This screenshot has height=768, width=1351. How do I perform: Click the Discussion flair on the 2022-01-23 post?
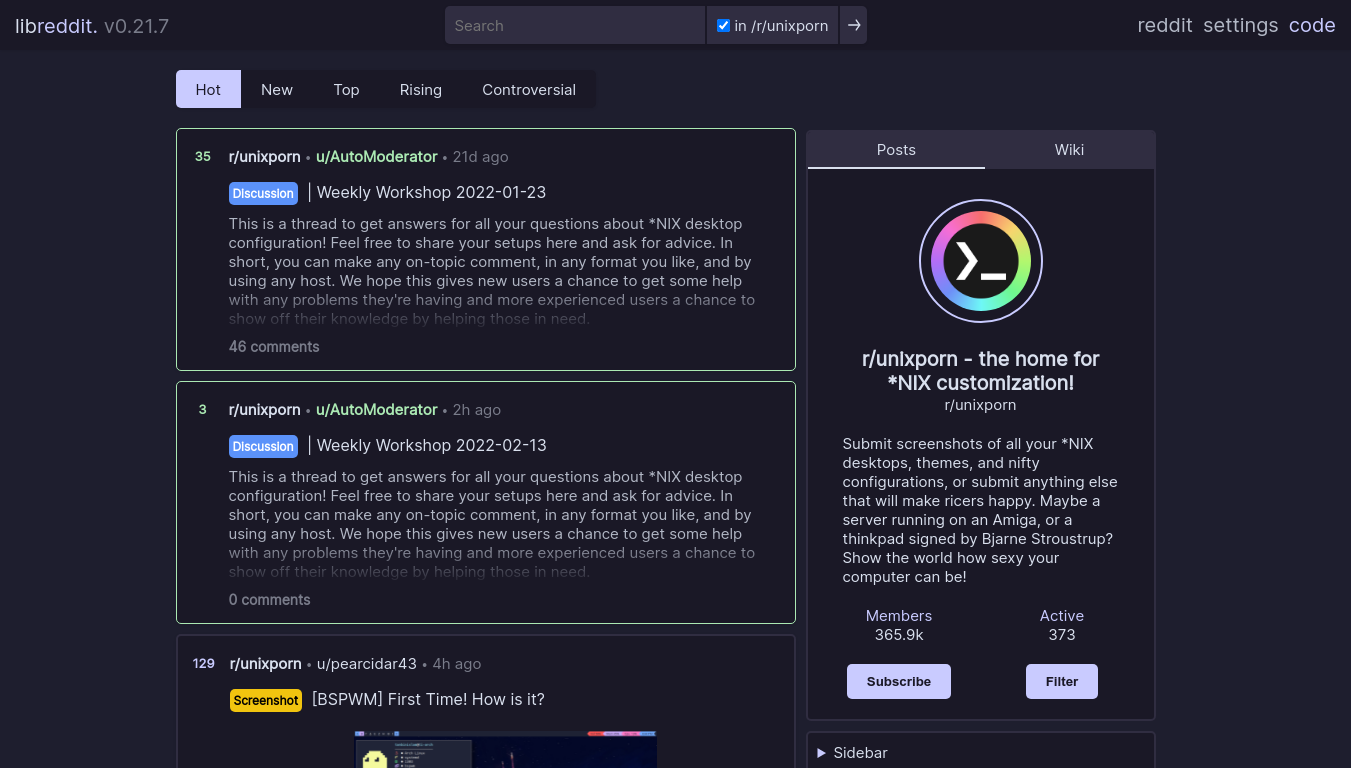point(264,193)
